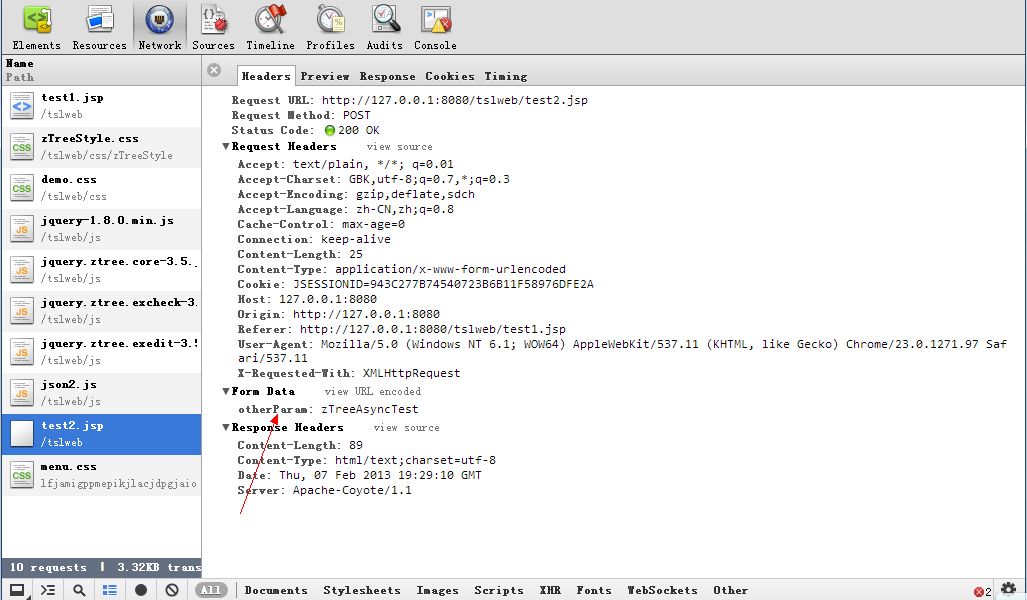The image size is (1027, 600).
Task: Switch to the Cookies tab
Action: 450,76
